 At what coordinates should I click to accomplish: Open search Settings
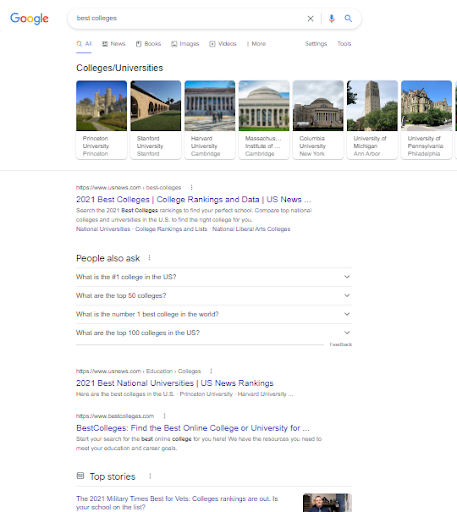pos(316,44)
